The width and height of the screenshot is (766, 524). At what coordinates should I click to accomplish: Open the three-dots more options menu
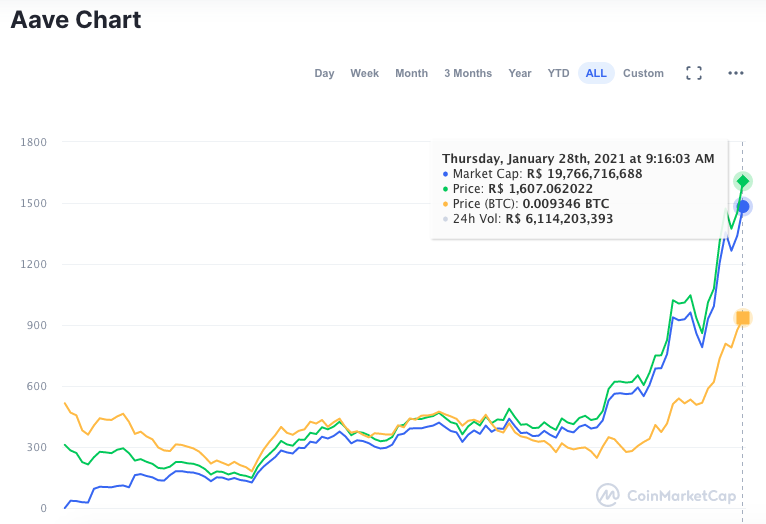pyautogui.click(x=736, y=73)
